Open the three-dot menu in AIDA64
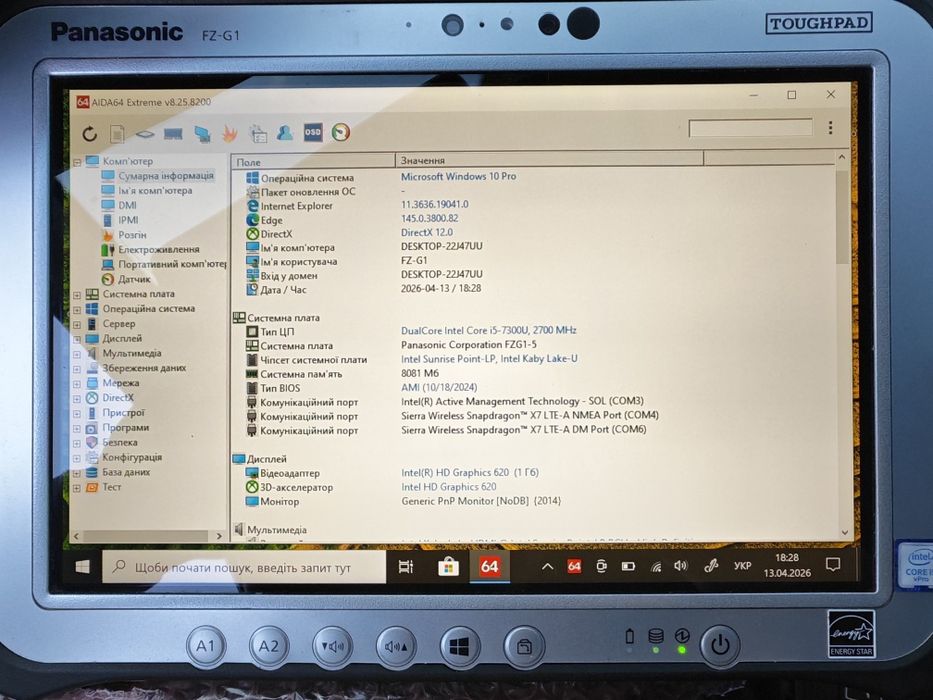 830,127
